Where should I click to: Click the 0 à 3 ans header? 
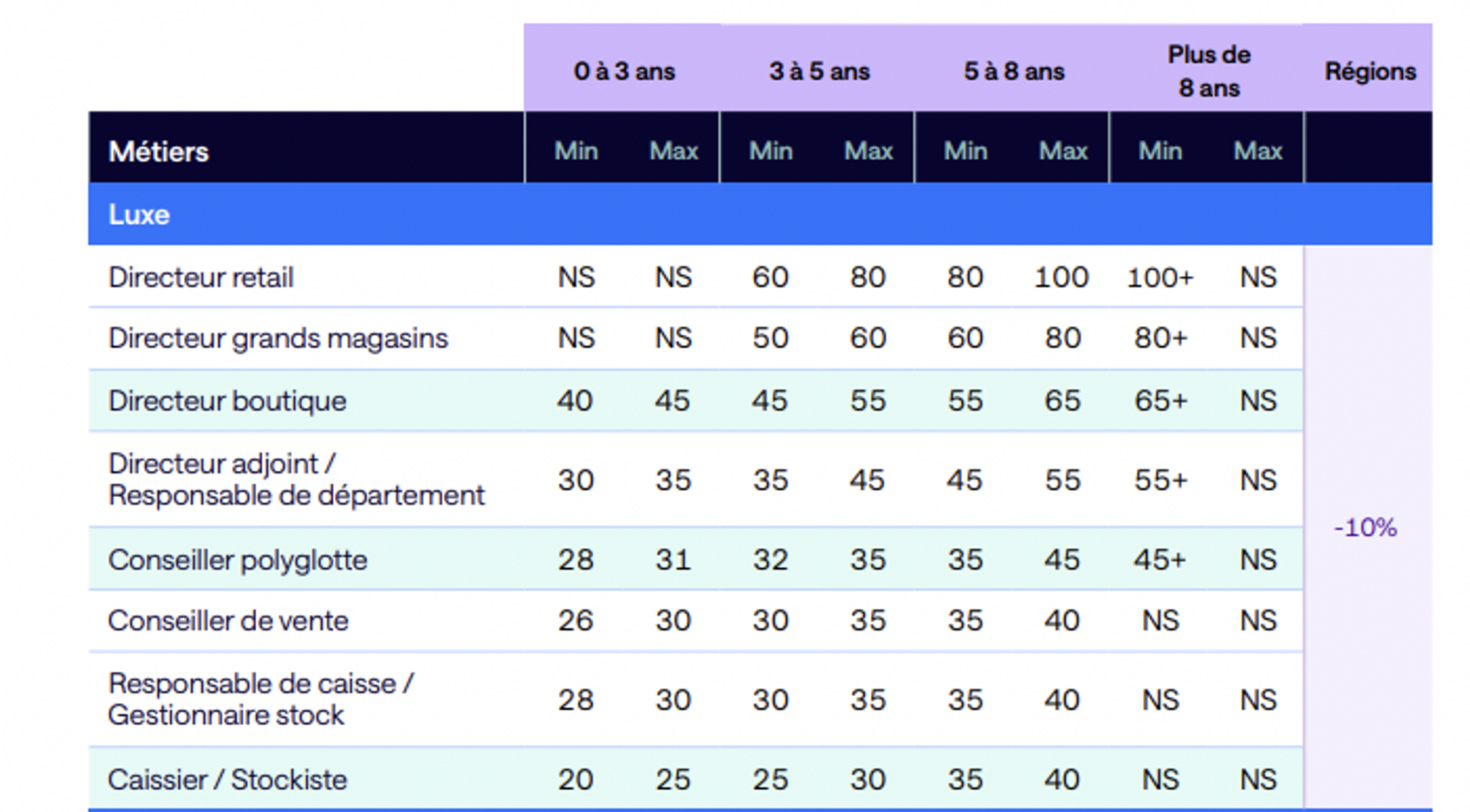click(624, 72)
